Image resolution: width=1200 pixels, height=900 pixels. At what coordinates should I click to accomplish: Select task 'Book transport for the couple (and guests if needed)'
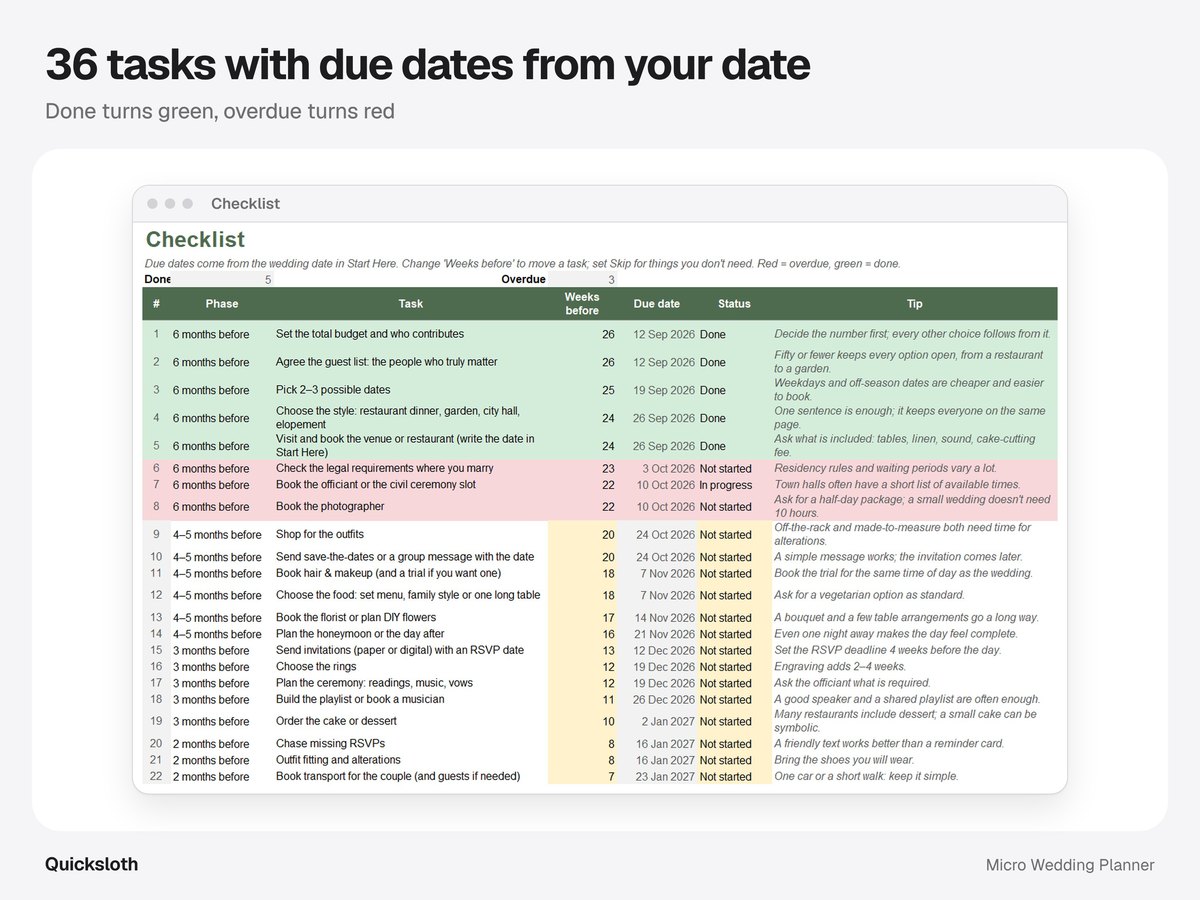click(x=398, y=777)
